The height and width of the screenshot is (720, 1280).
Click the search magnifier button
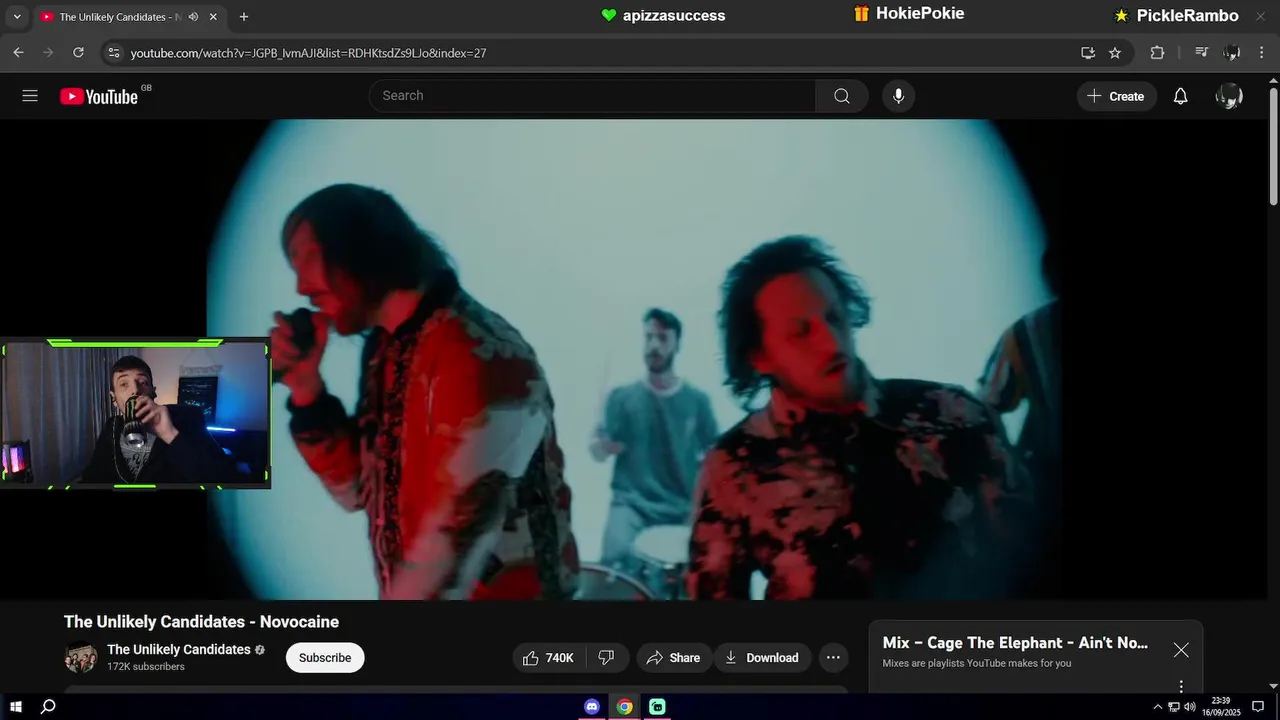[x=842, y=96]
